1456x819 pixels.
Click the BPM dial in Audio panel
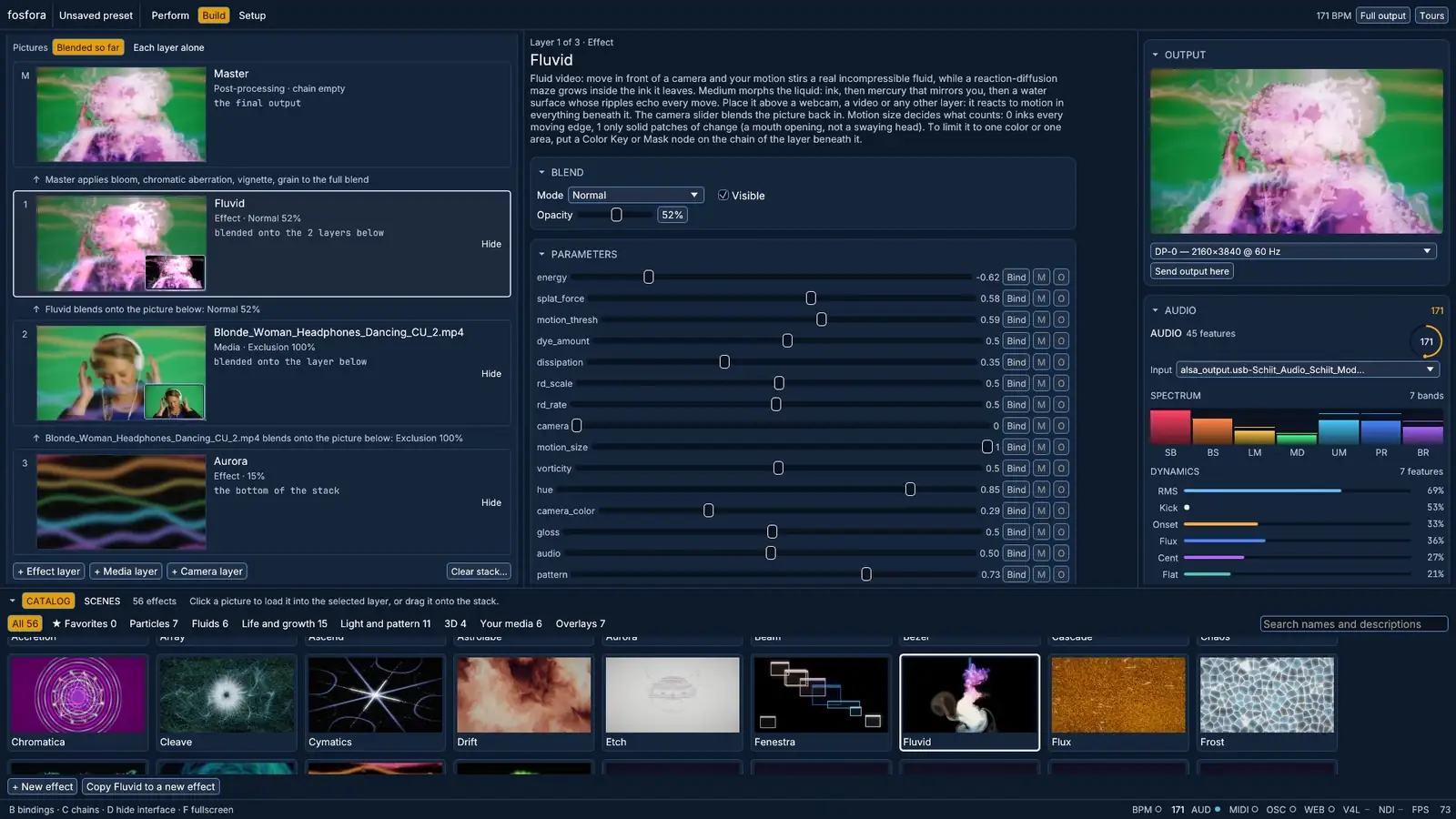[x=1426, y=342]
